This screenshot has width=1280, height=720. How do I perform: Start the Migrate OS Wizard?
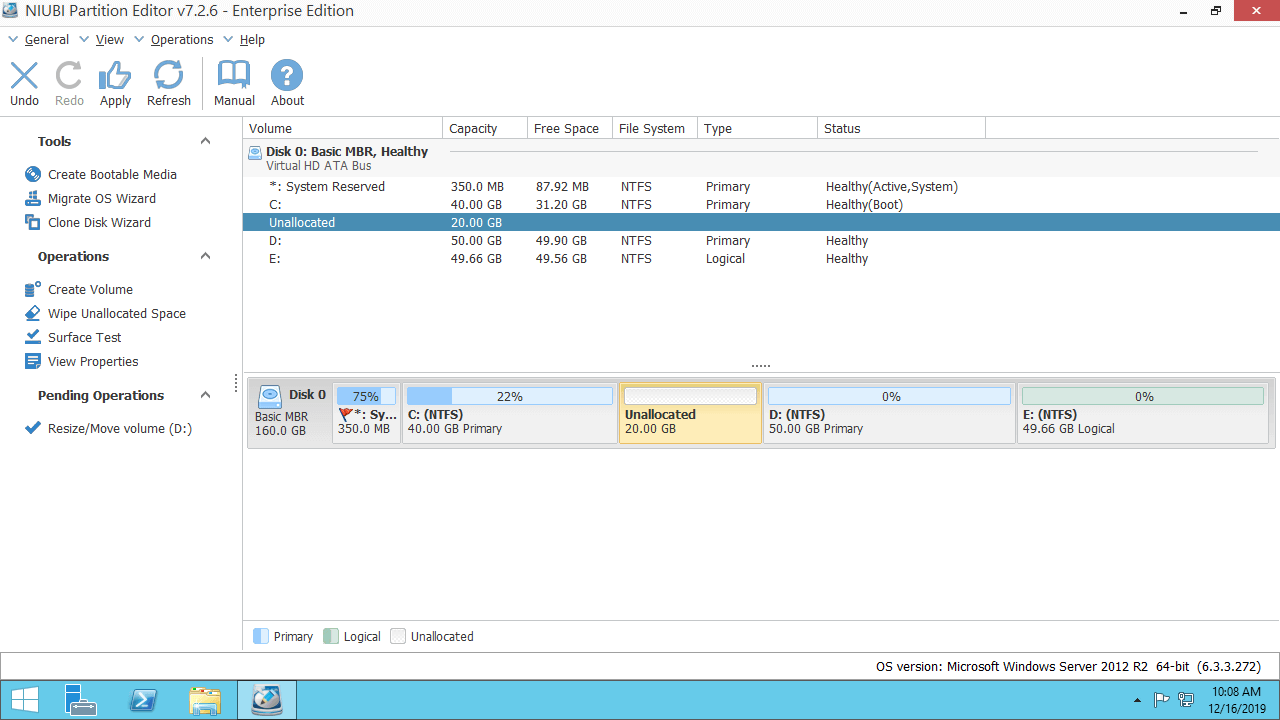pyautogui.click(x=101, y=198)
